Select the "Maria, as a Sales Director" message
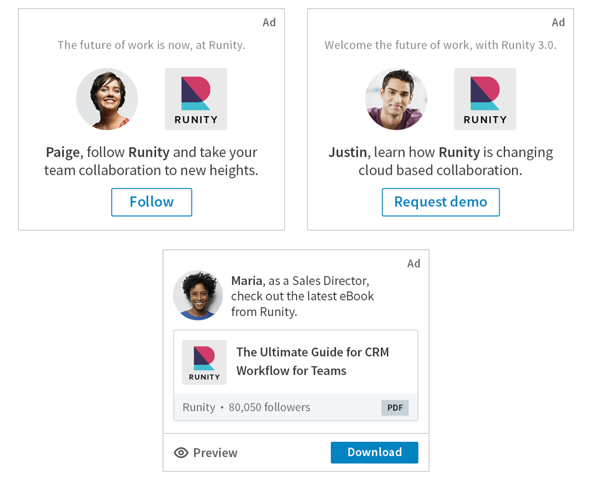Image resolution: width=600 pixels, height=482 pixels. [x=299, y=296]
